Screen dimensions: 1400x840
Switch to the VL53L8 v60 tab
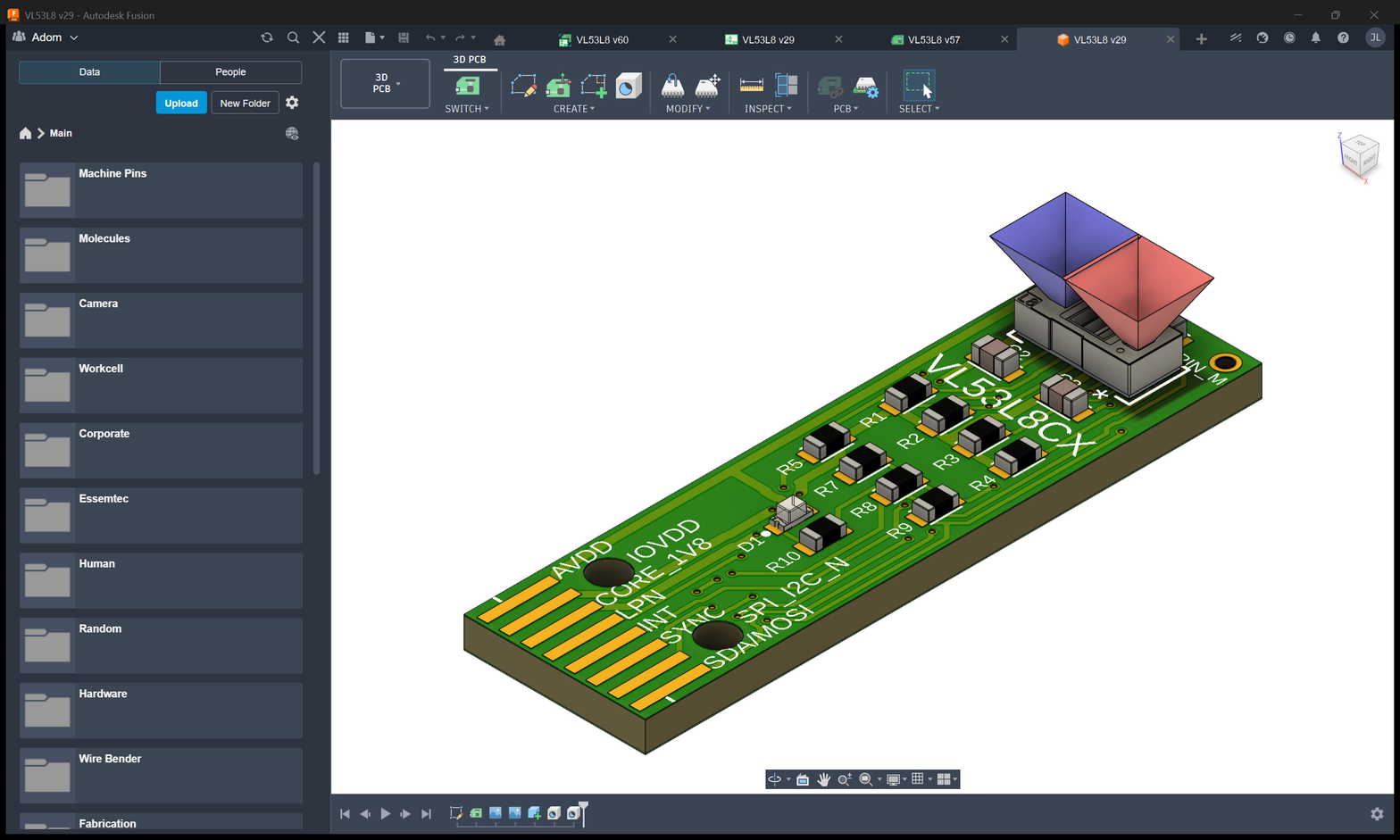pos(603,39)
